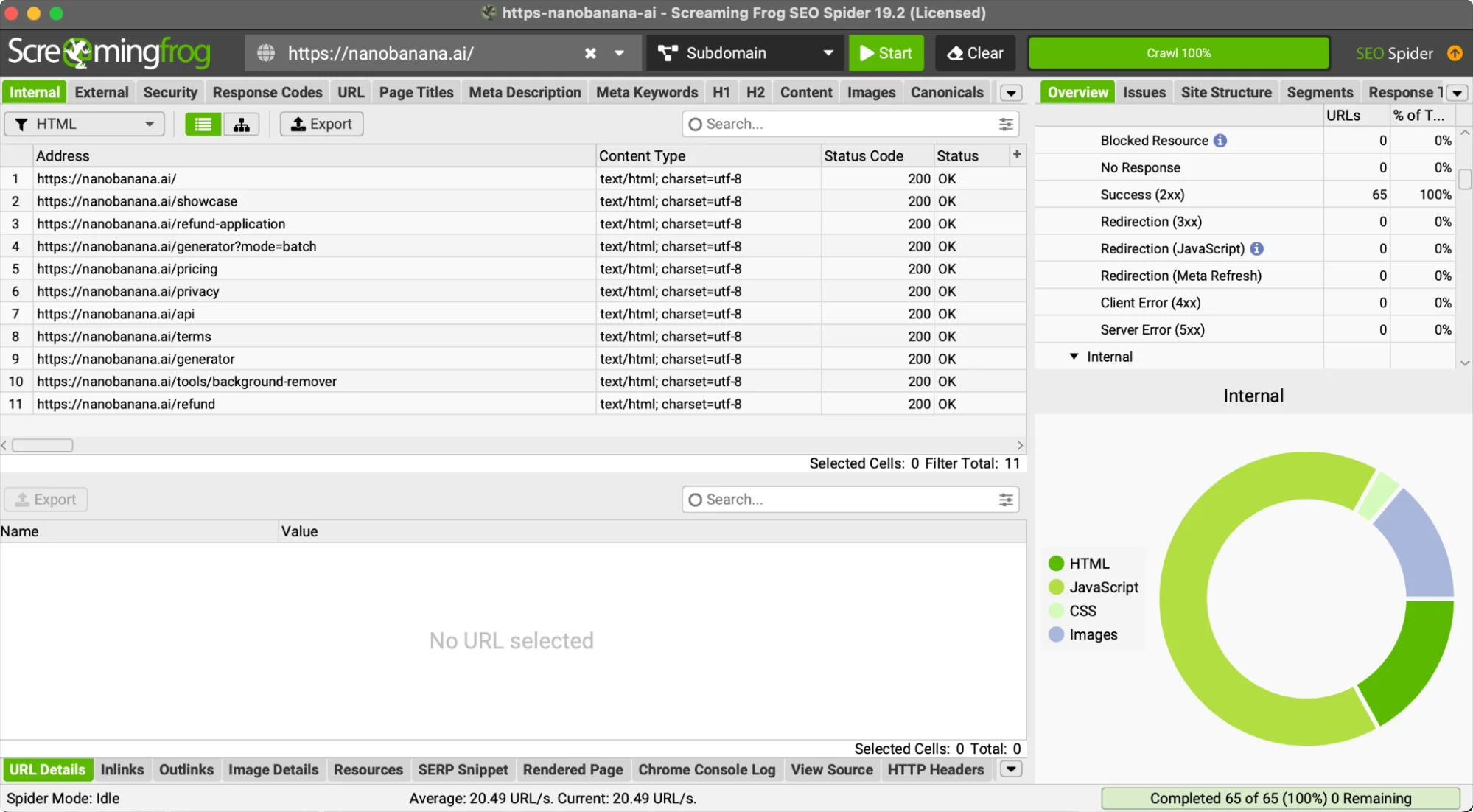
Task: Click the globe icon in URL bar
Action: pyautogui.click(x=266, y=53)
